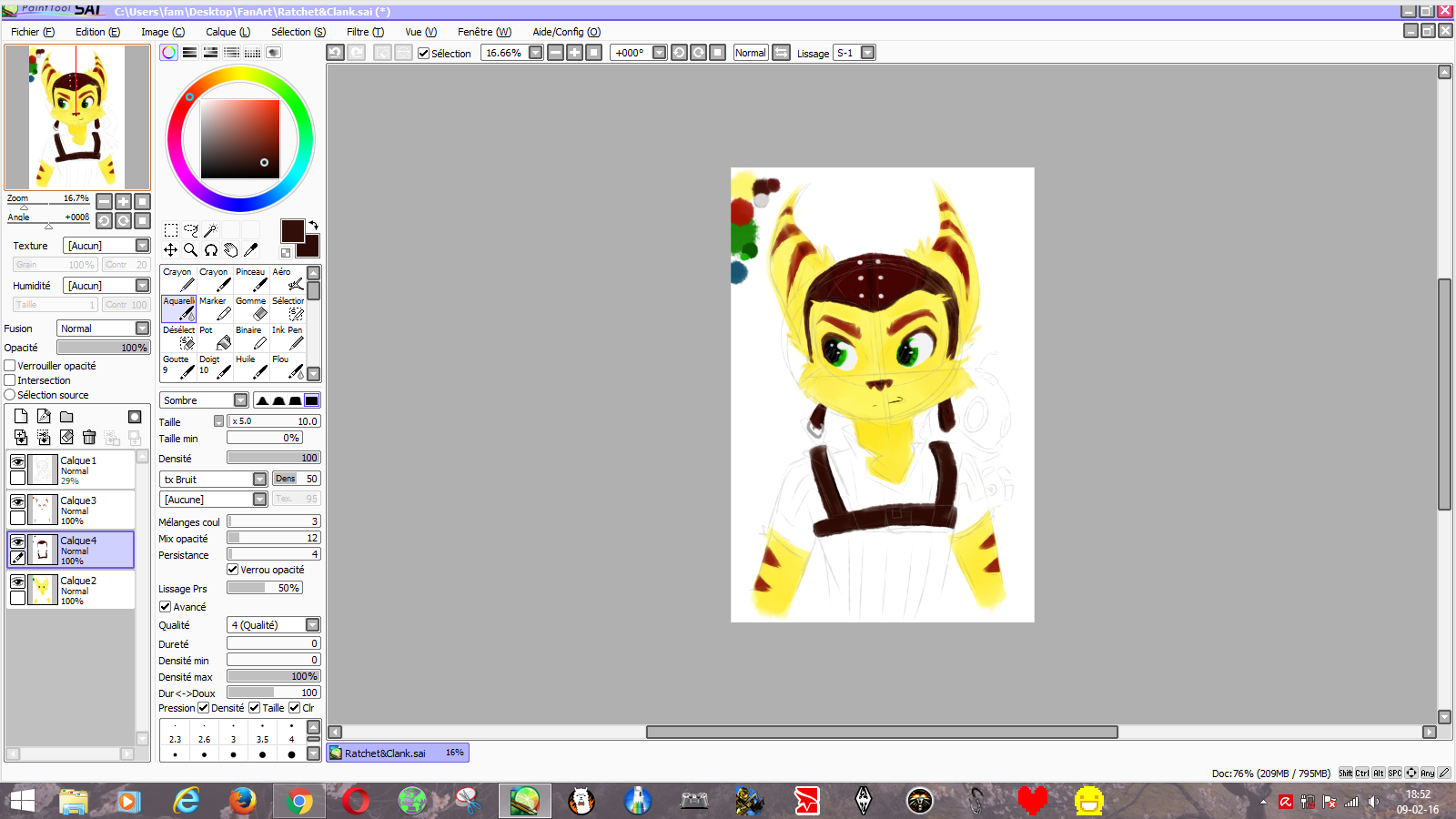Viewport: 1456px width, 819px height.
Task: Choose the Binaire binary pen tool
Action: [x=251, y=338]
